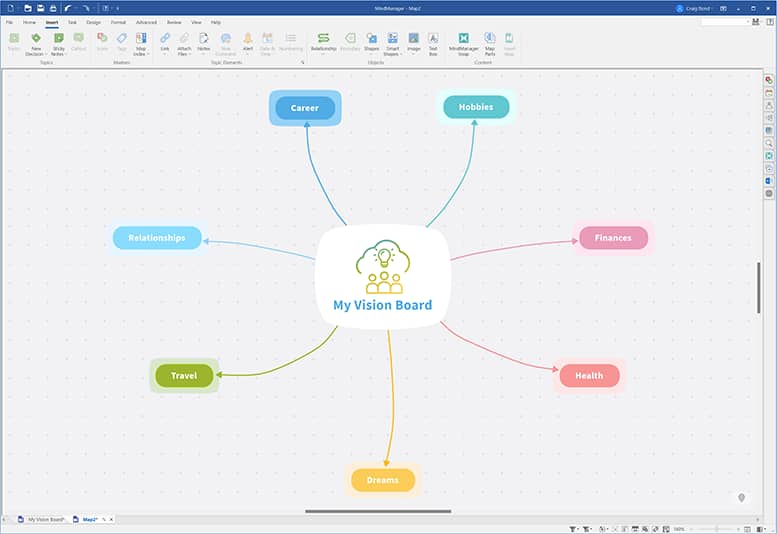The width and height of the screenshot is (777, 534).
Task: Select the Career topic node
Action: coord(305,108)
